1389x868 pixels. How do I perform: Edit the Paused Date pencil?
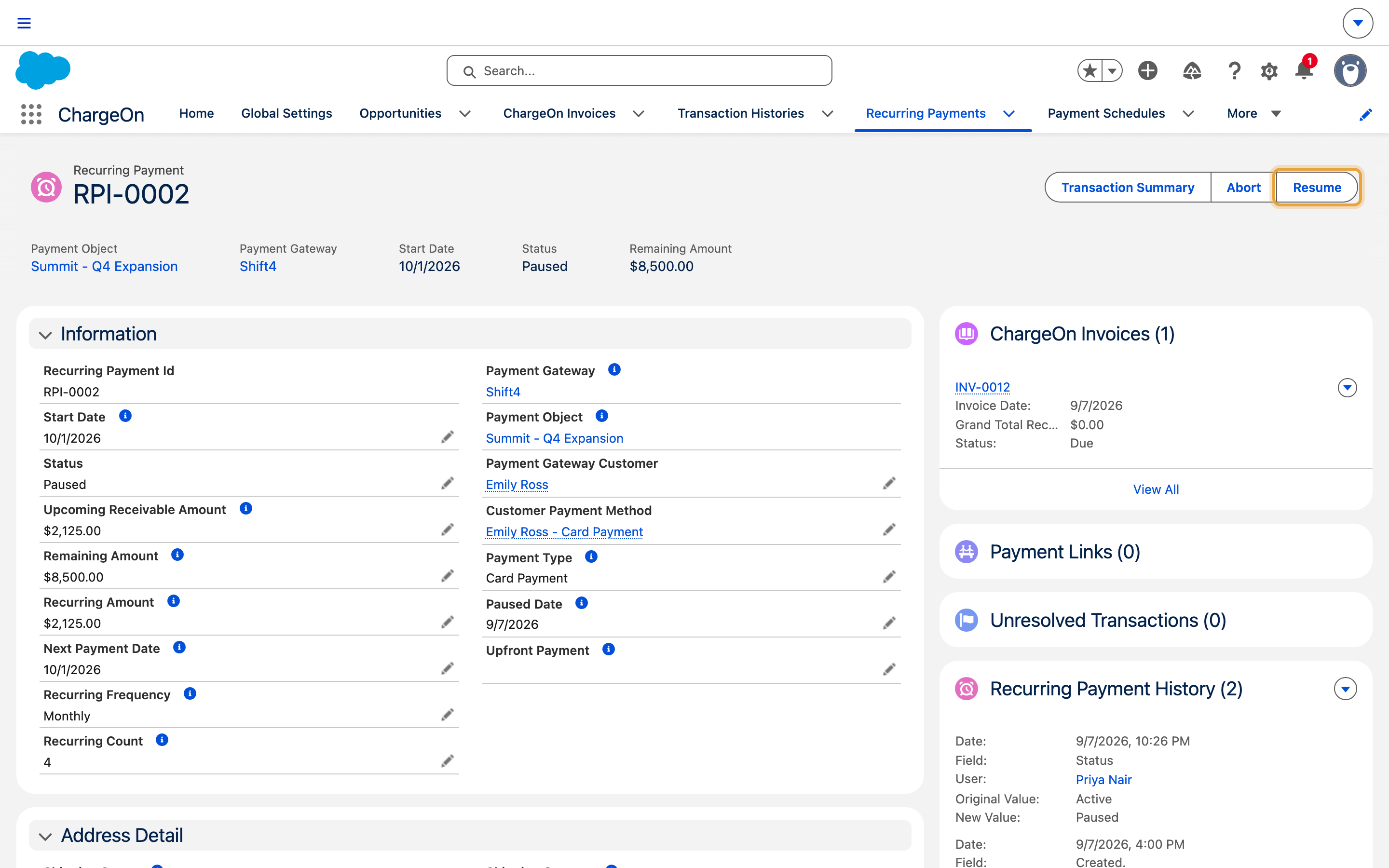click(x=889, y=624)
